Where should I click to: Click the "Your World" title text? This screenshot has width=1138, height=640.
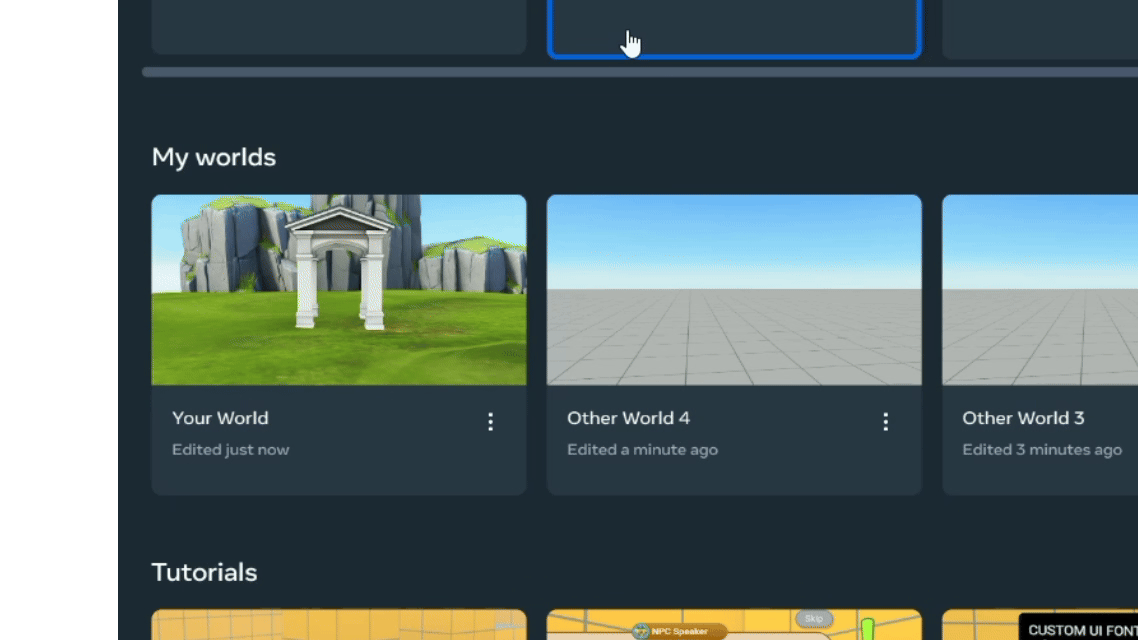pos(220,418)
